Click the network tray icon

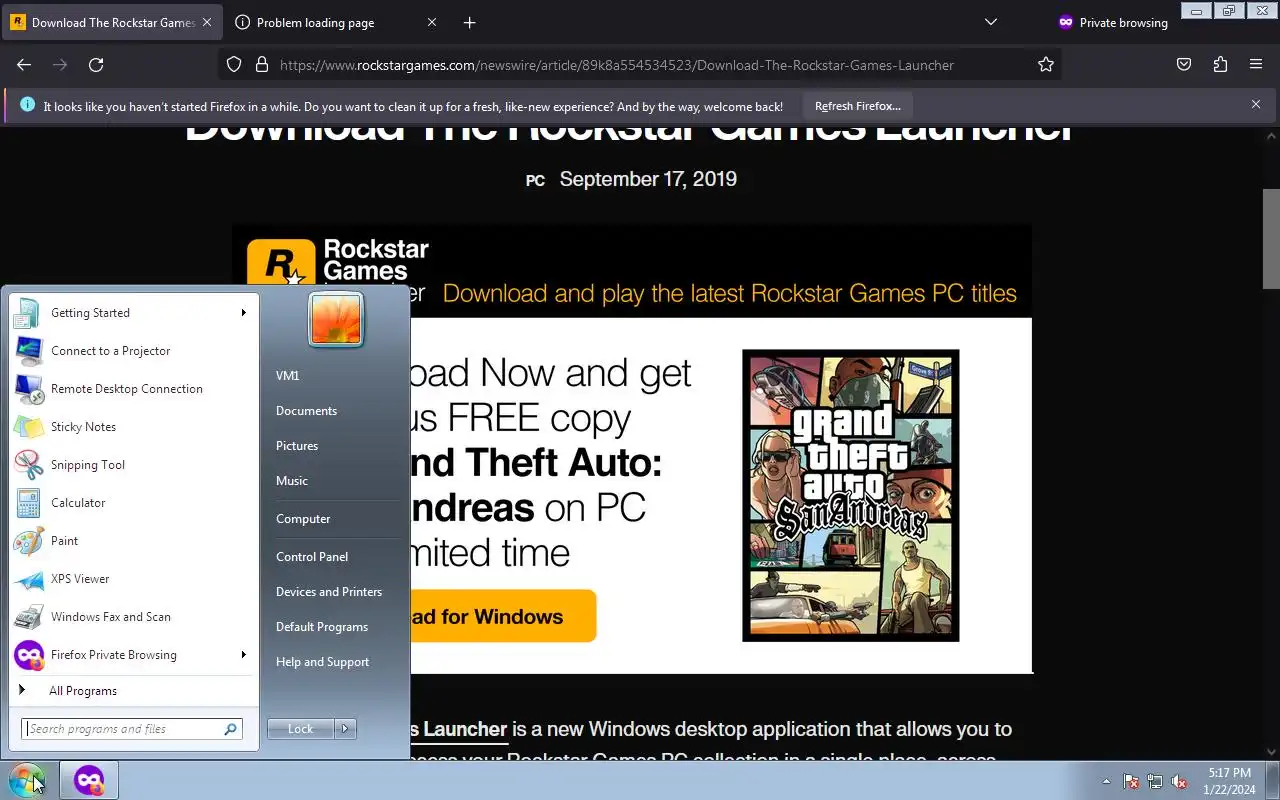(x=1155, y=781)
